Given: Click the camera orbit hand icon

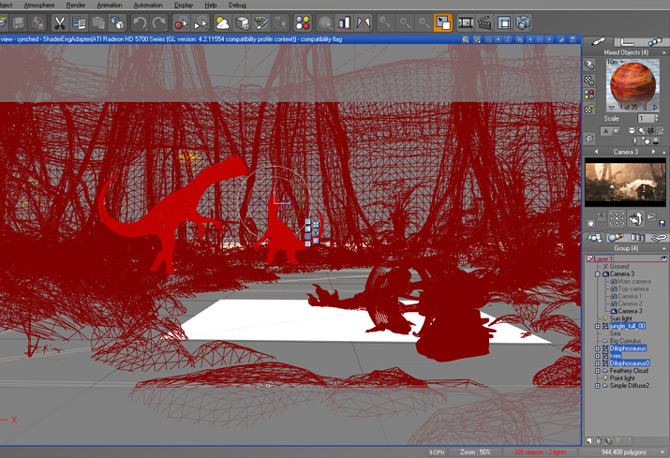Looking at the screenshot, I should point(636,218).
